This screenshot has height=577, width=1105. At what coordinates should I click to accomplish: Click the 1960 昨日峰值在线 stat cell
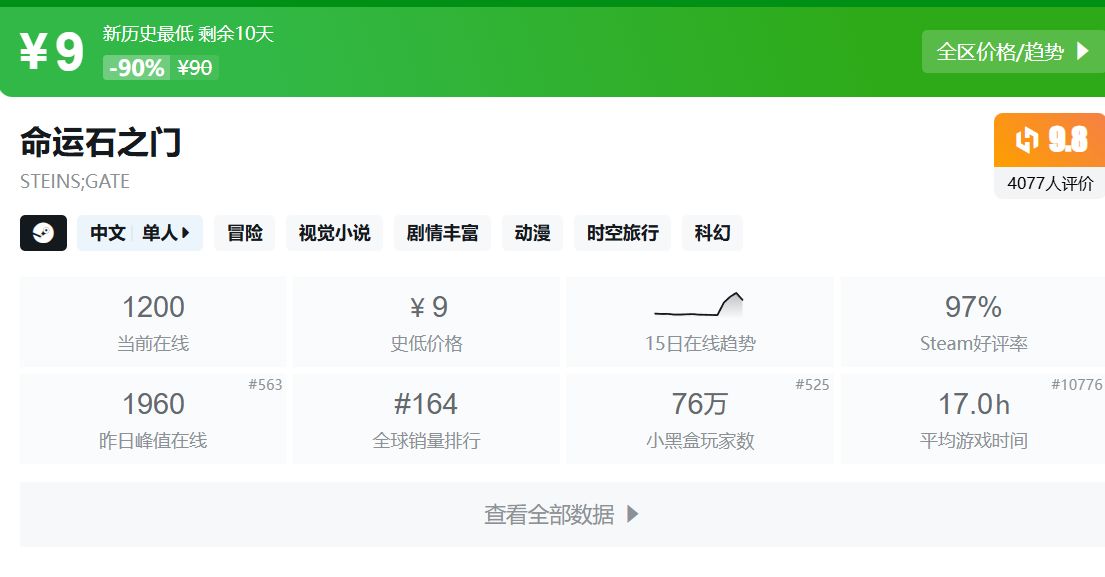tap(153, 418)
